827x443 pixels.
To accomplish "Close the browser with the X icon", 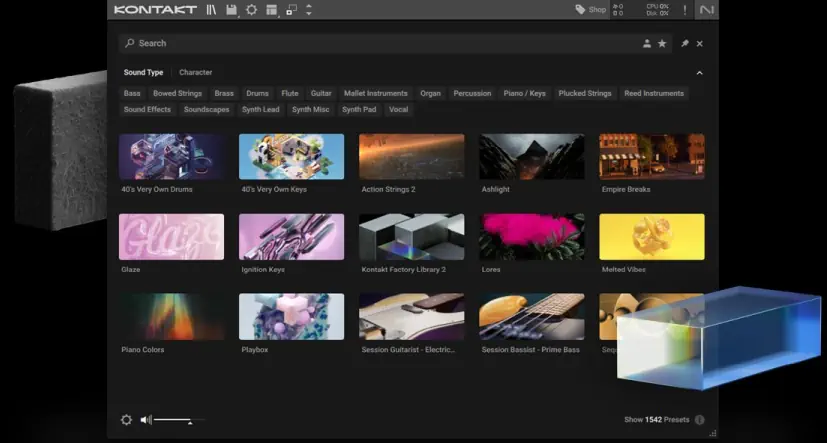I will (x=699, y=44).
